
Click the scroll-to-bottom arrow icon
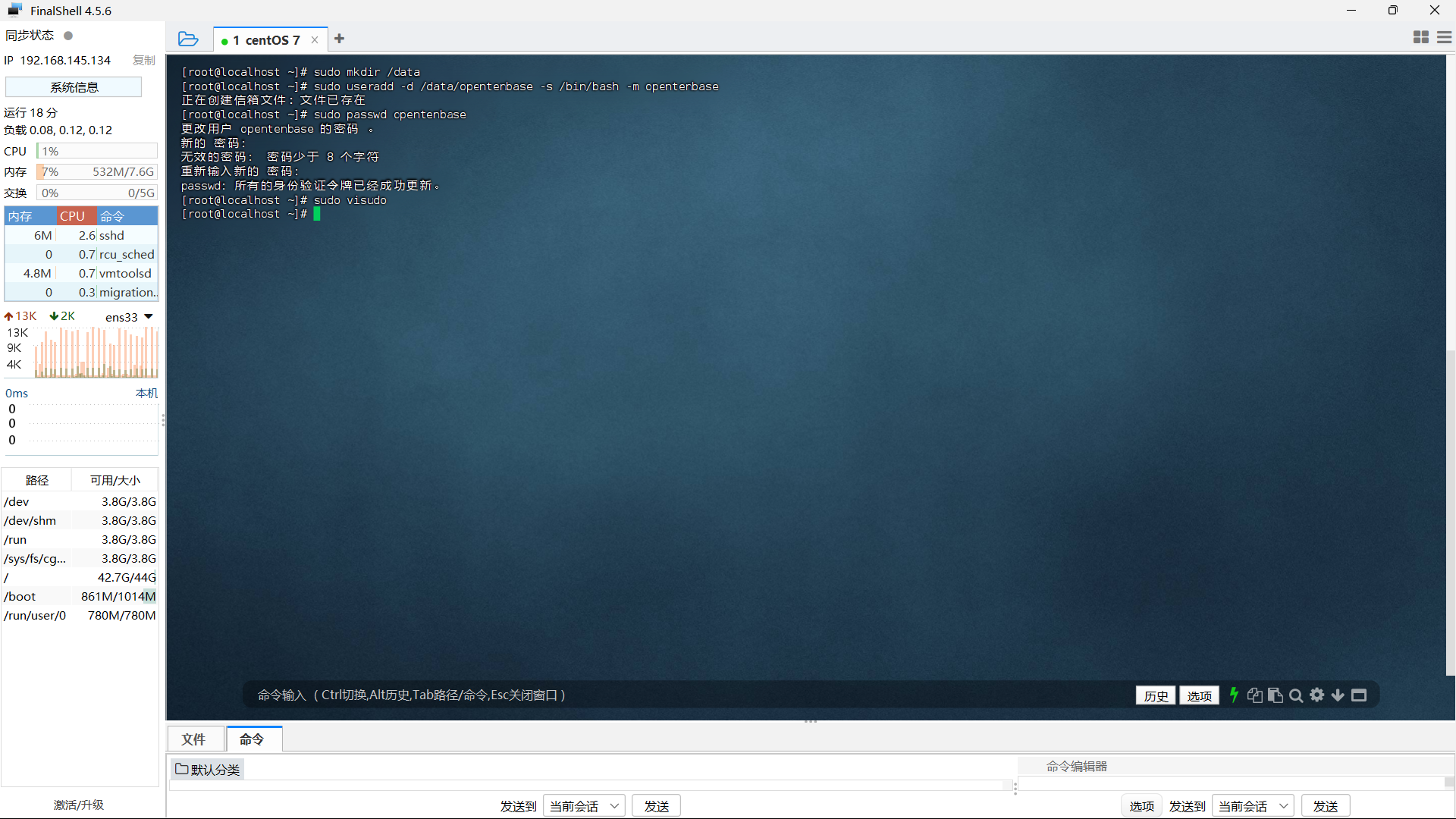(1338, 695)
